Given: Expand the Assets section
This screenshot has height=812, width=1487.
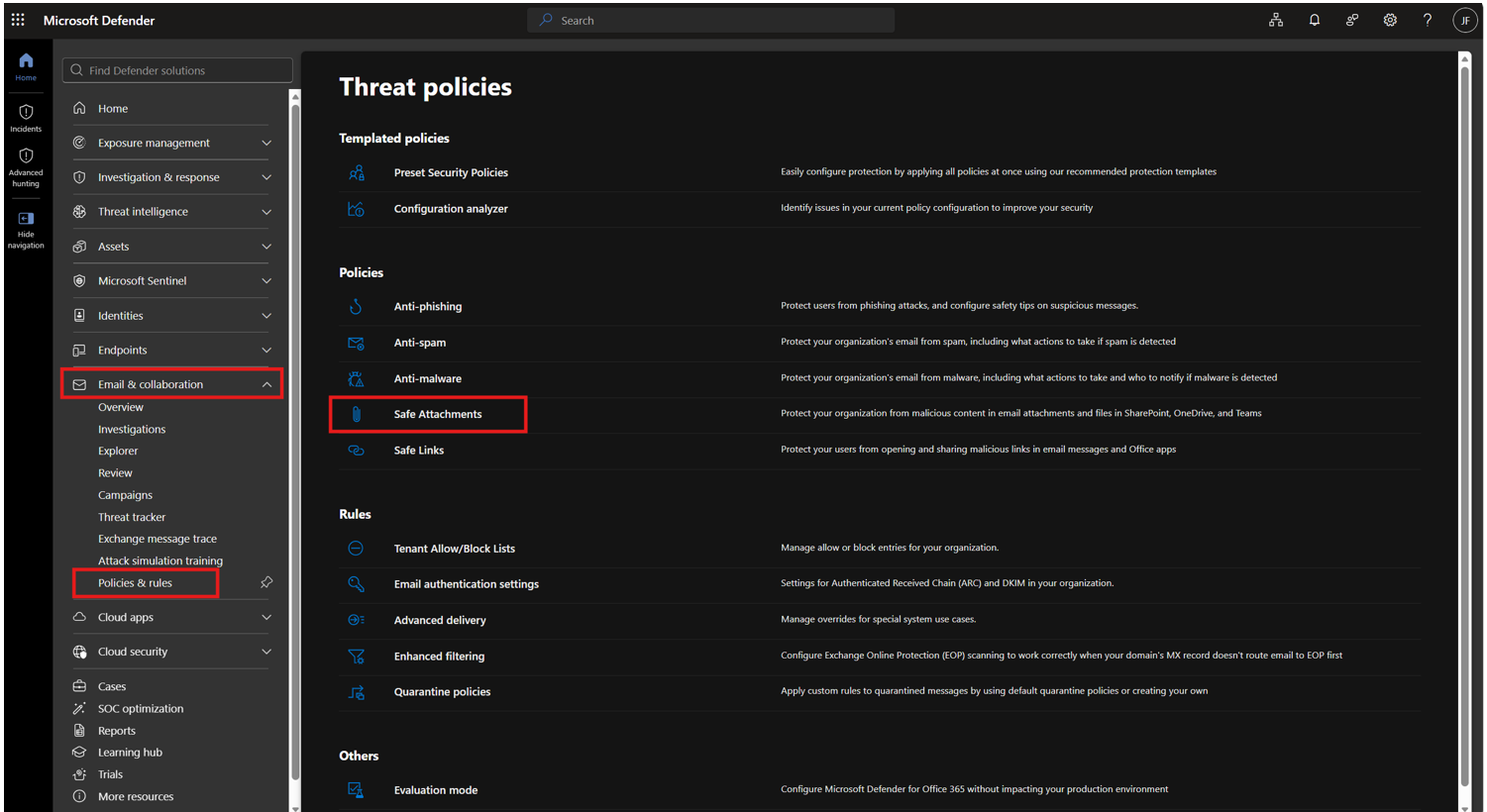Looking at the screenshot, I should (266, 247).
